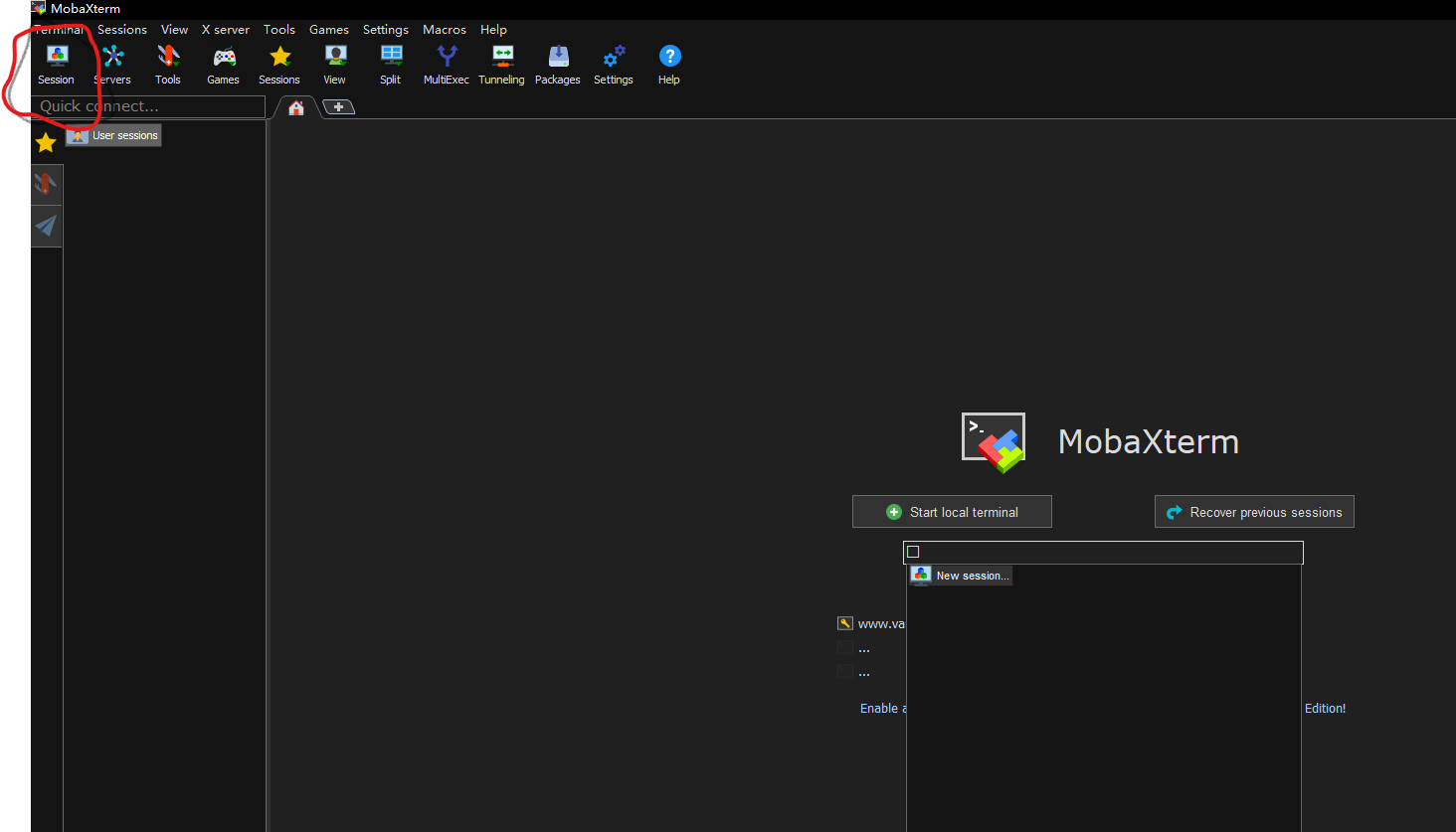Open the X server menu
The width and height of the screenshot is (1456, 832).
tap(226, 30)
